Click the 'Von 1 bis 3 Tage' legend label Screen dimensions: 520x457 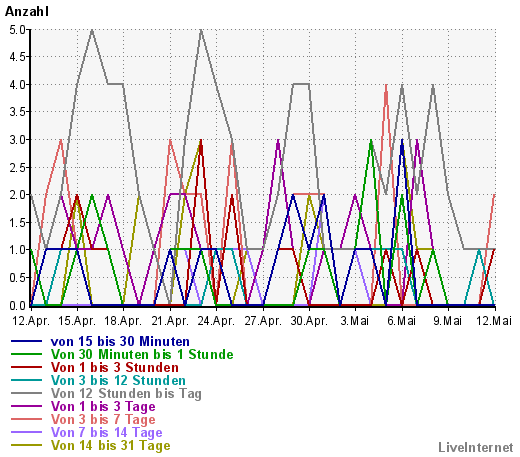pyautogui.click(x=103, y=406)
